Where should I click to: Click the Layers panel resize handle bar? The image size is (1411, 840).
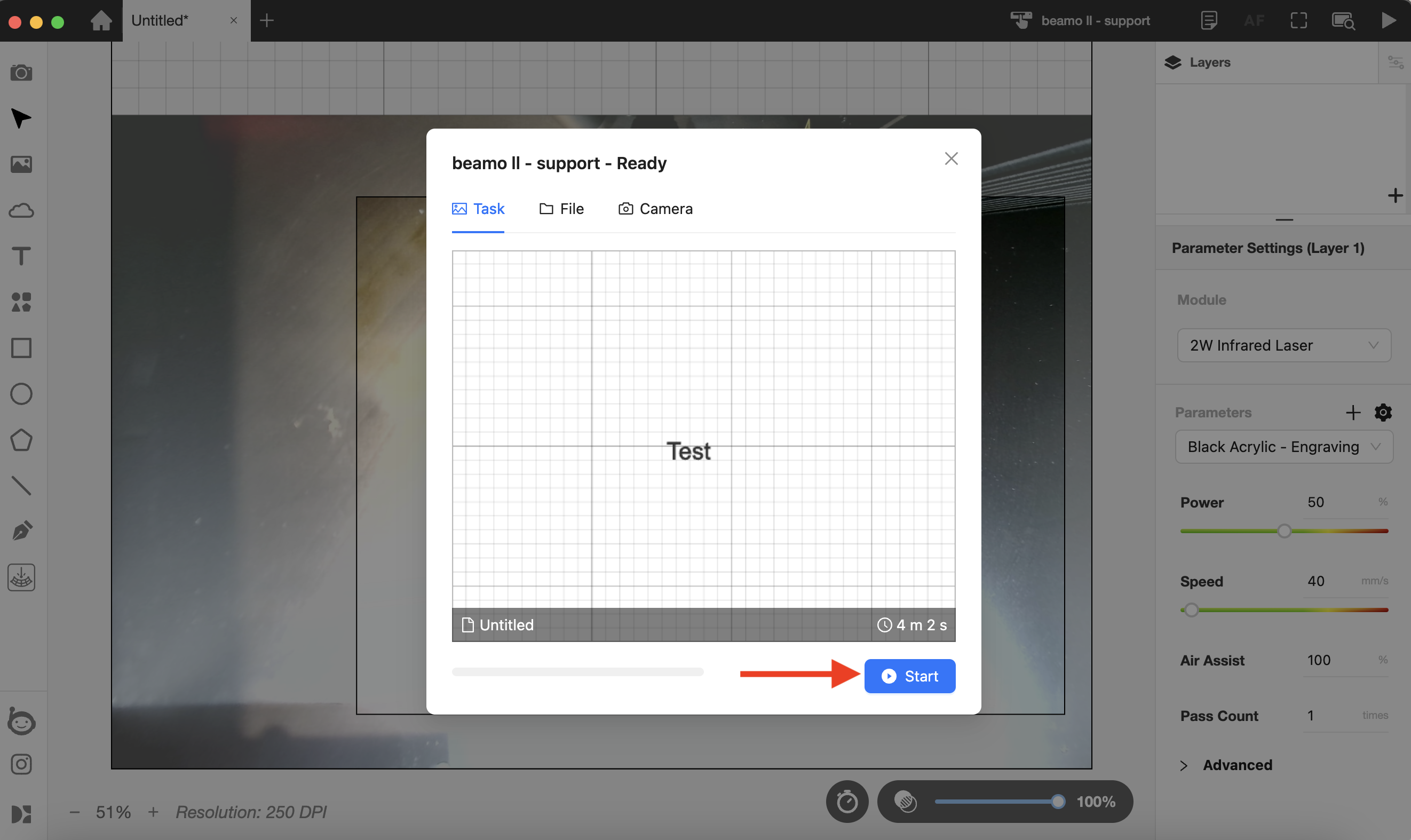[x=1283, y=220]
